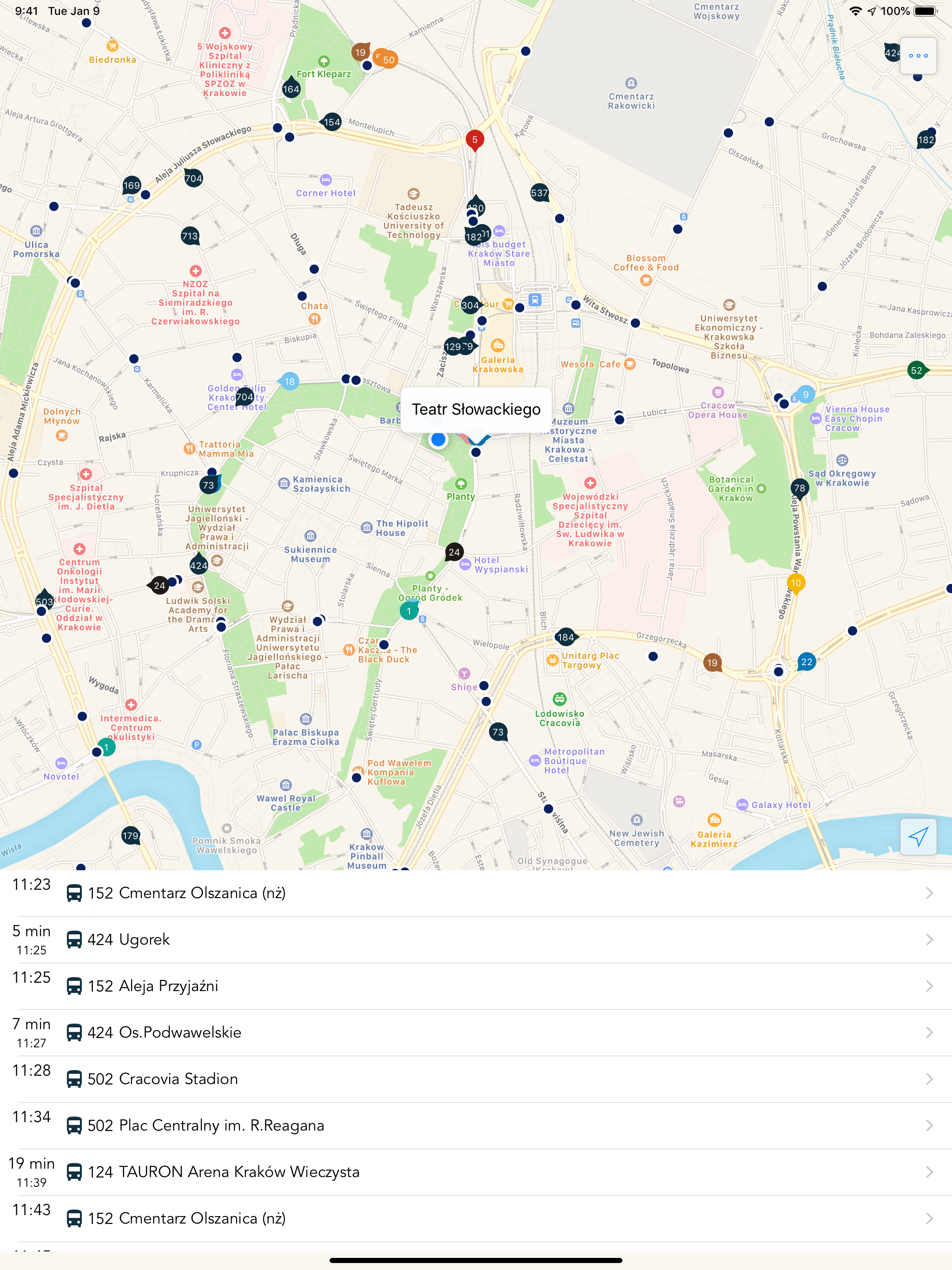Expand the 11:23 Cmentarz Olszanica departure chevron

(929, 893)
